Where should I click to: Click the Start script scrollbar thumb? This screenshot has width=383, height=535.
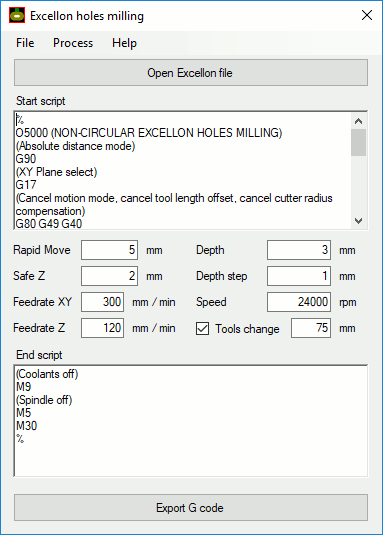coord(358,142)
